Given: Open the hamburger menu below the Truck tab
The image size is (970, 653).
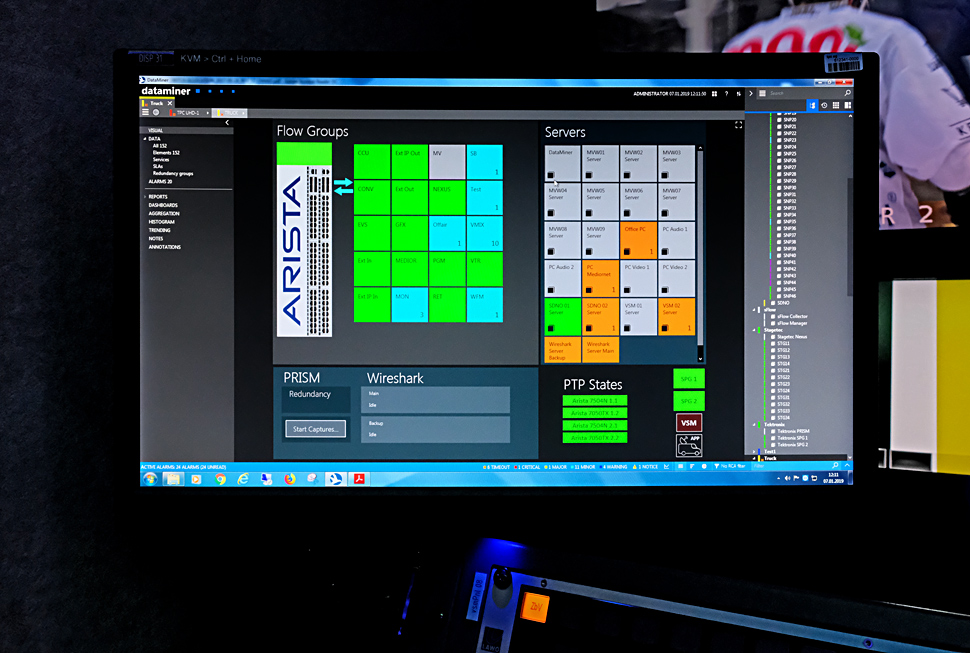Looking at the screenshot, I should (145, 113).
